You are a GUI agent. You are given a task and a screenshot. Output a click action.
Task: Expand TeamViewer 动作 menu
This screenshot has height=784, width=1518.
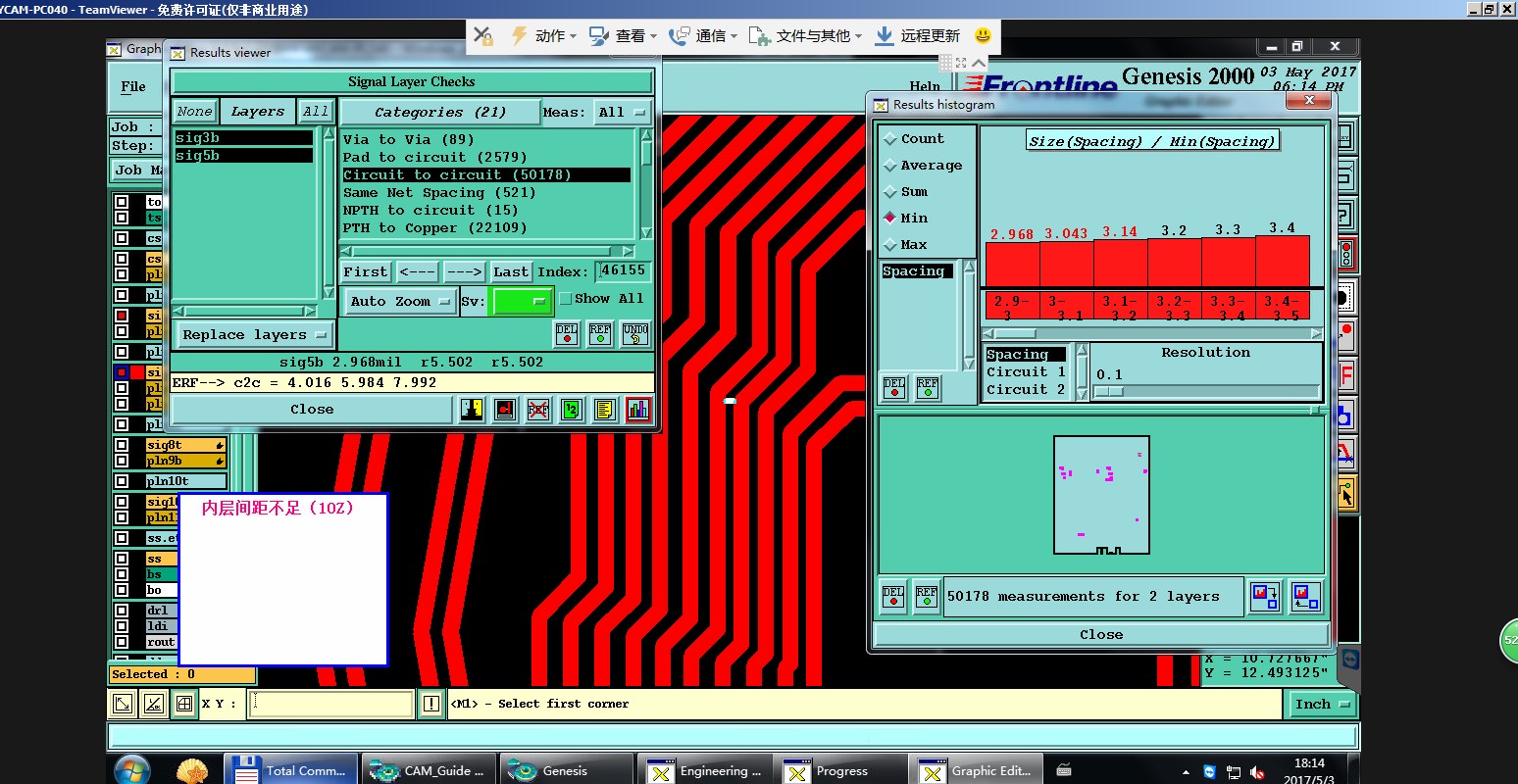555,35
